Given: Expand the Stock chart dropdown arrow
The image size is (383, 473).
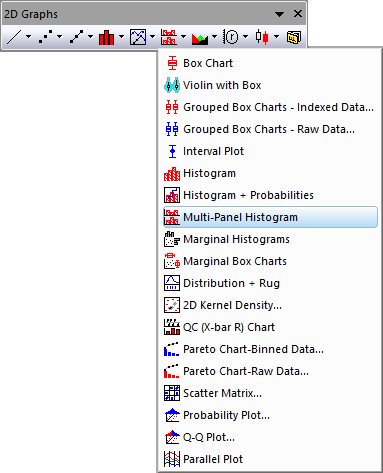Looking at the screenshot, I should (276, 37).
